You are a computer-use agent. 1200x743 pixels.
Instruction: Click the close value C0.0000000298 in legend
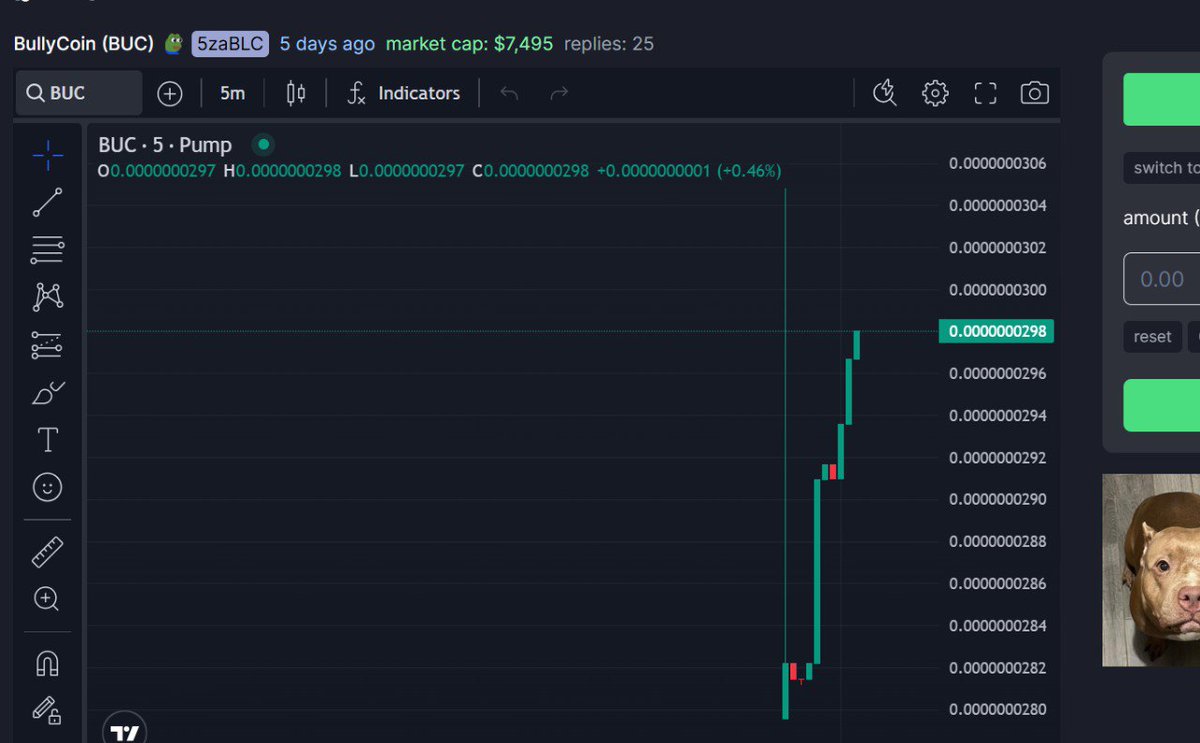click(531, 171)
